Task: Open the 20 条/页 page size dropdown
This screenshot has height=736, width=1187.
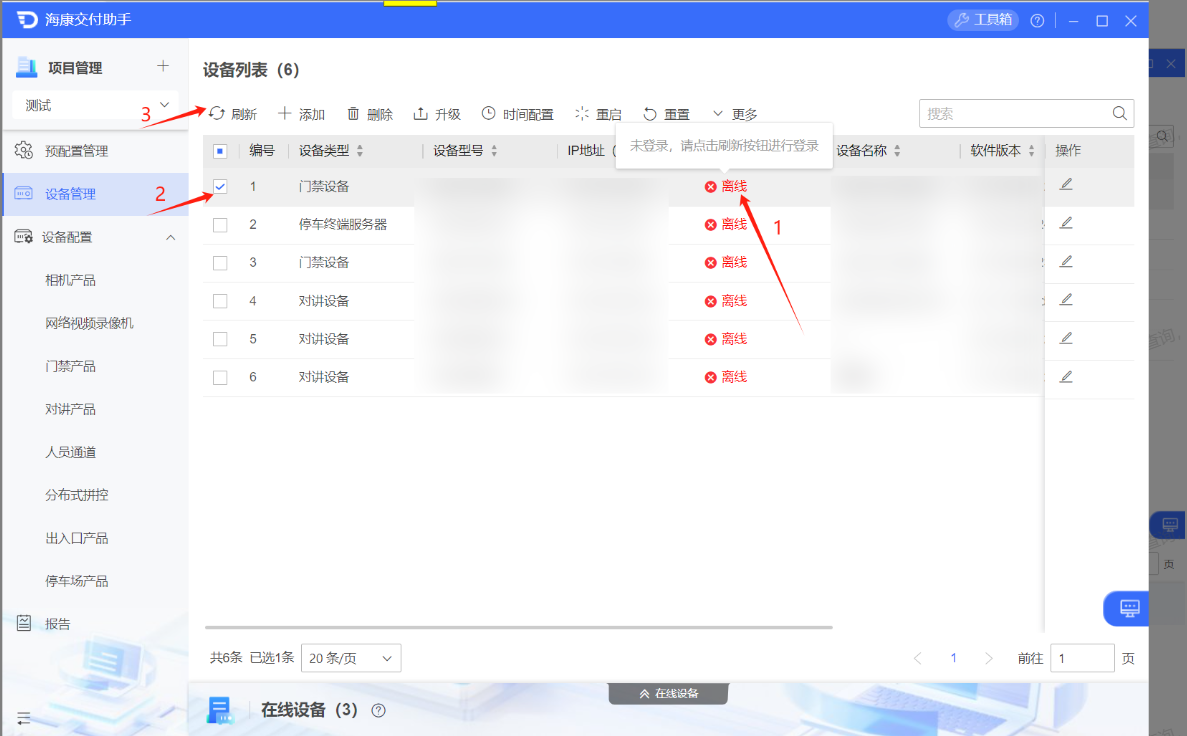Action: (x=351, y=658)
